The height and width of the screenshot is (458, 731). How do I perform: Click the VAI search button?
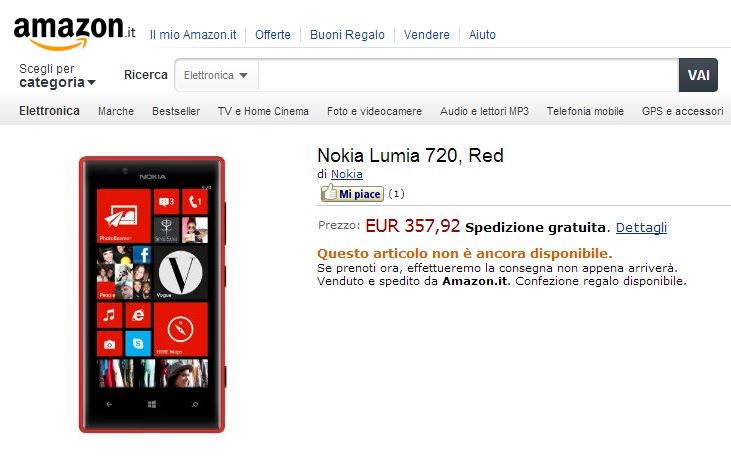click(698, 75)
